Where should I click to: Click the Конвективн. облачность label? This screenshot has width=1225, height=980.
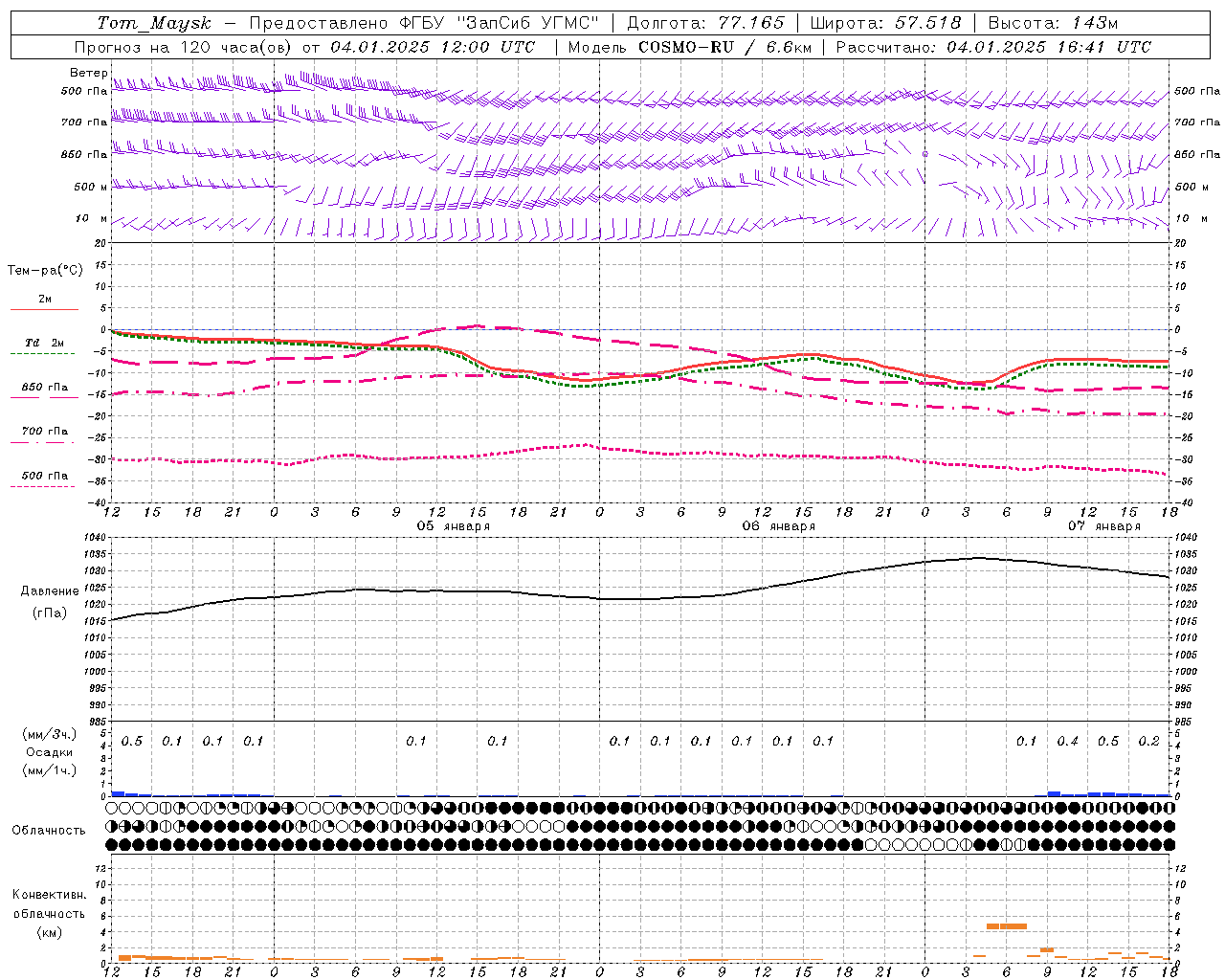[50, 904]
